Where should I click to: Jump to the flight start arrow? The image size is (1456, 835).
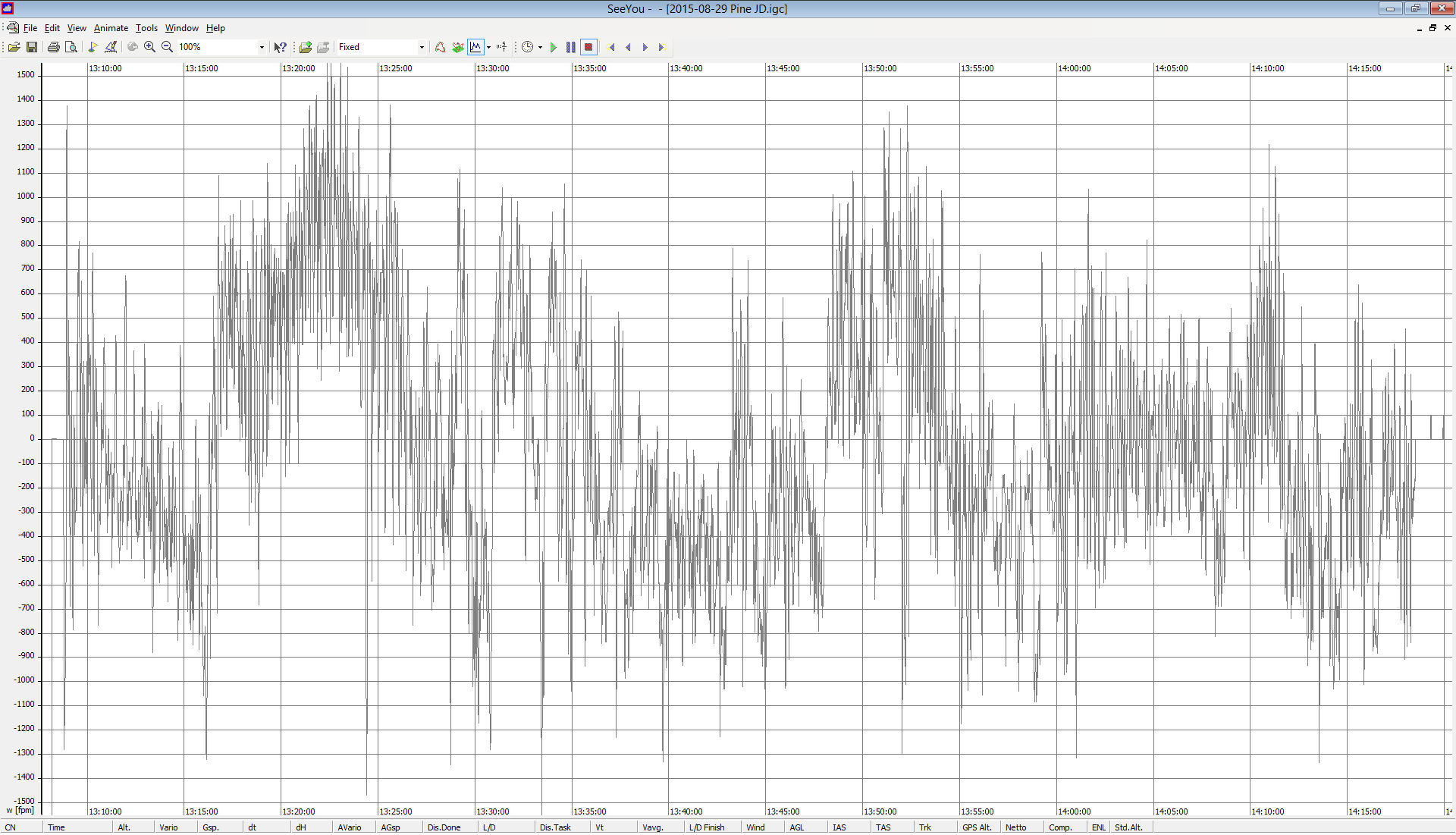612,47
